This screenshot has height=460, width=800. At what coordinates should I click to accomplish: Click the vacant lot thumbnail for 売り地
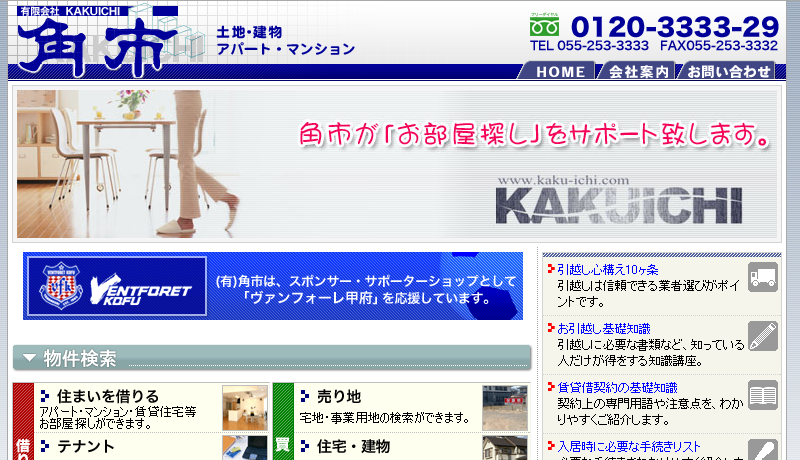click(x=505, y=408)
